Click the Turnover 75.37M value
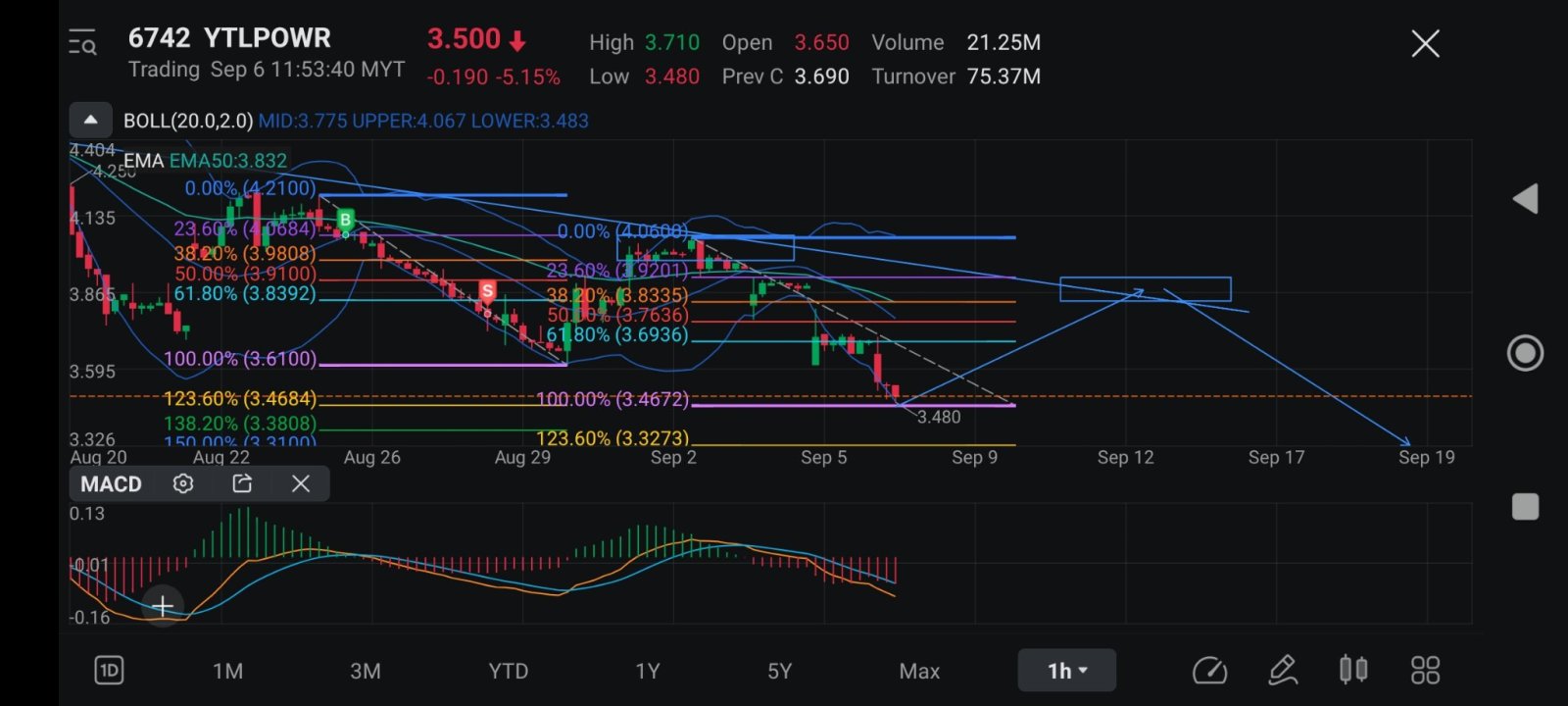This screenshot has width=1568, height=706. [x=1004, y=76]
